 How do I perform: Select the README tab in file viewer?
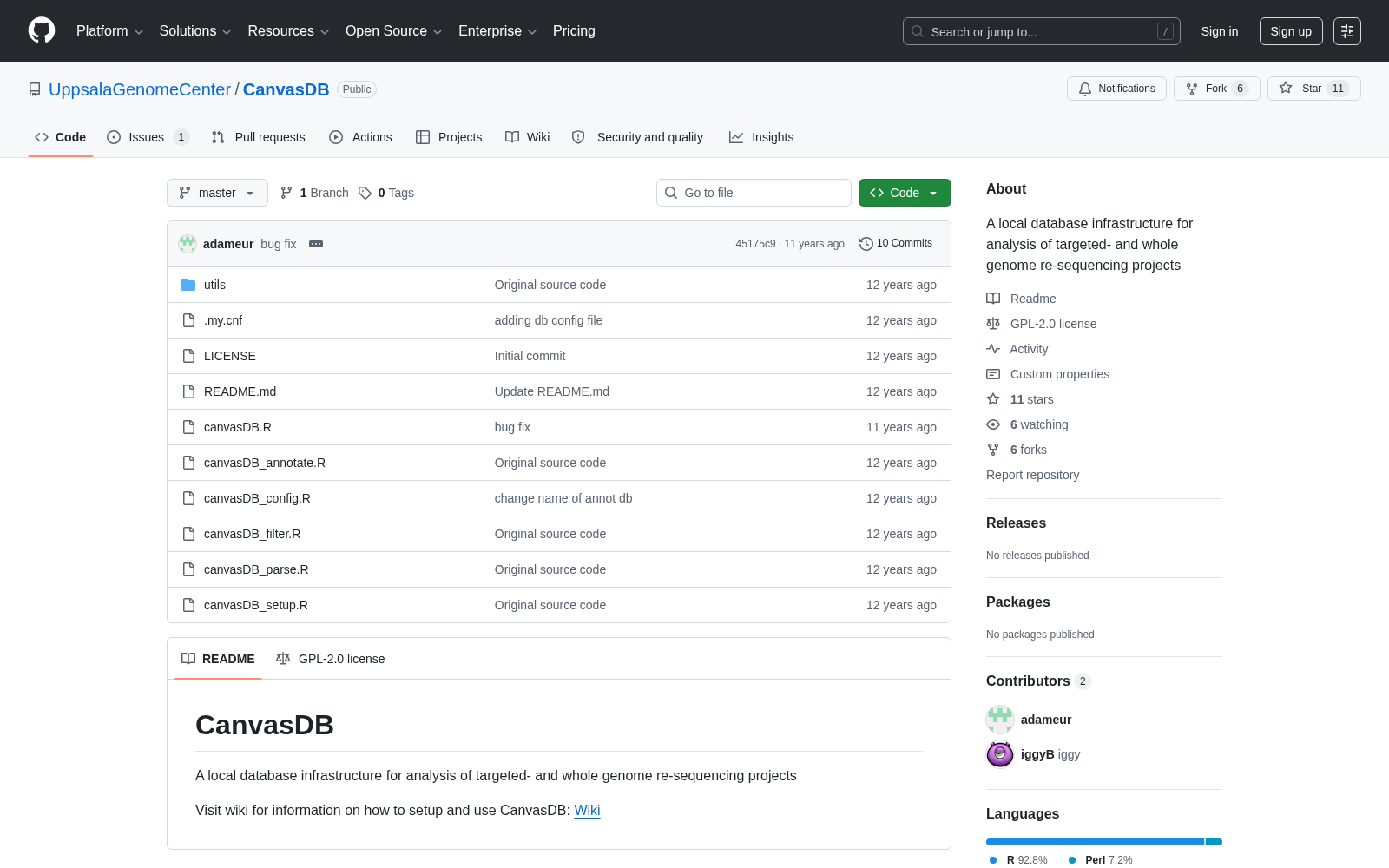(218, 659)
